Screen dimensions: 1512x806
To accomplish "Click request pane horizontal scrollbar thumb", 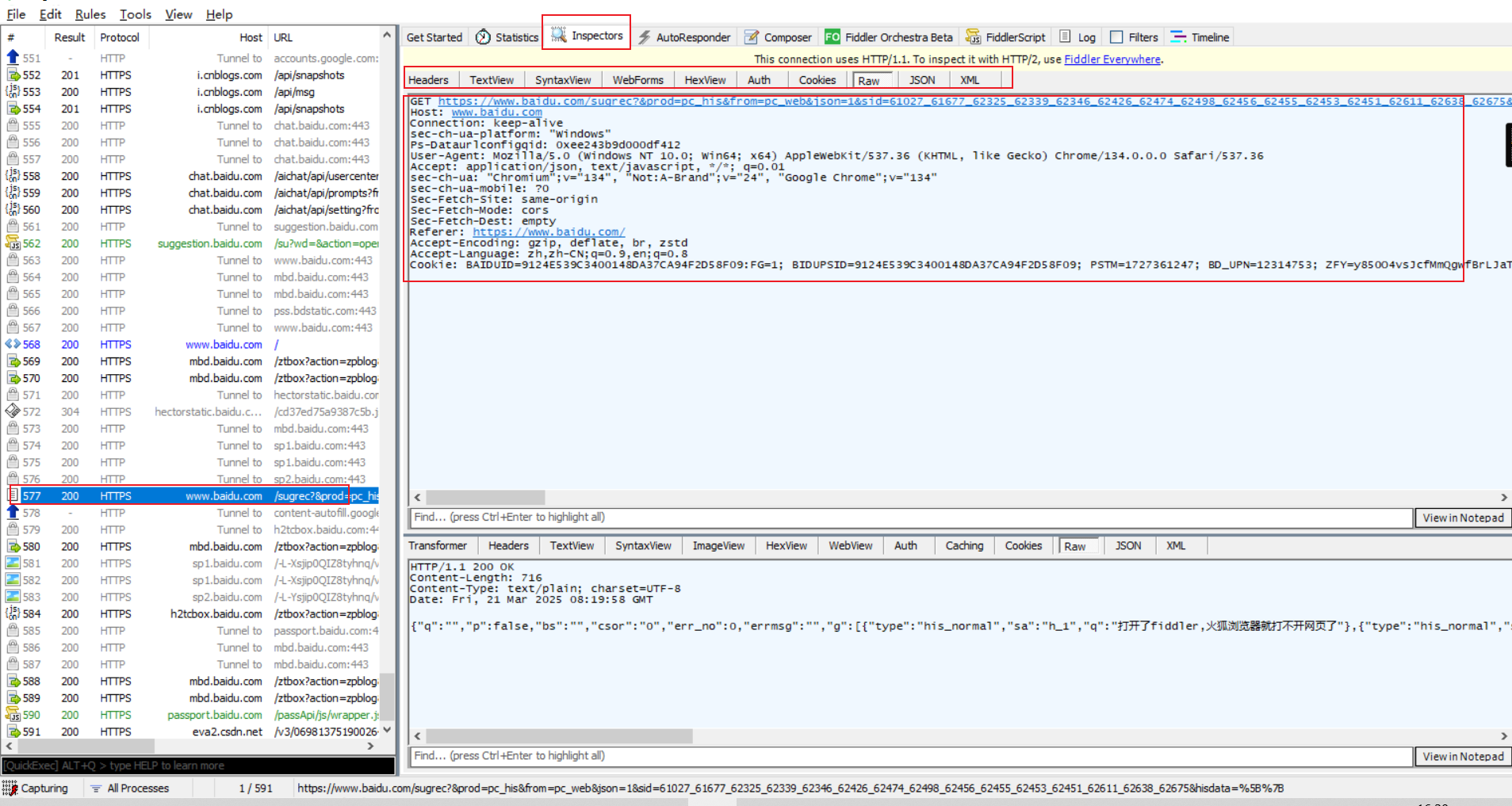I will (485, 497).
